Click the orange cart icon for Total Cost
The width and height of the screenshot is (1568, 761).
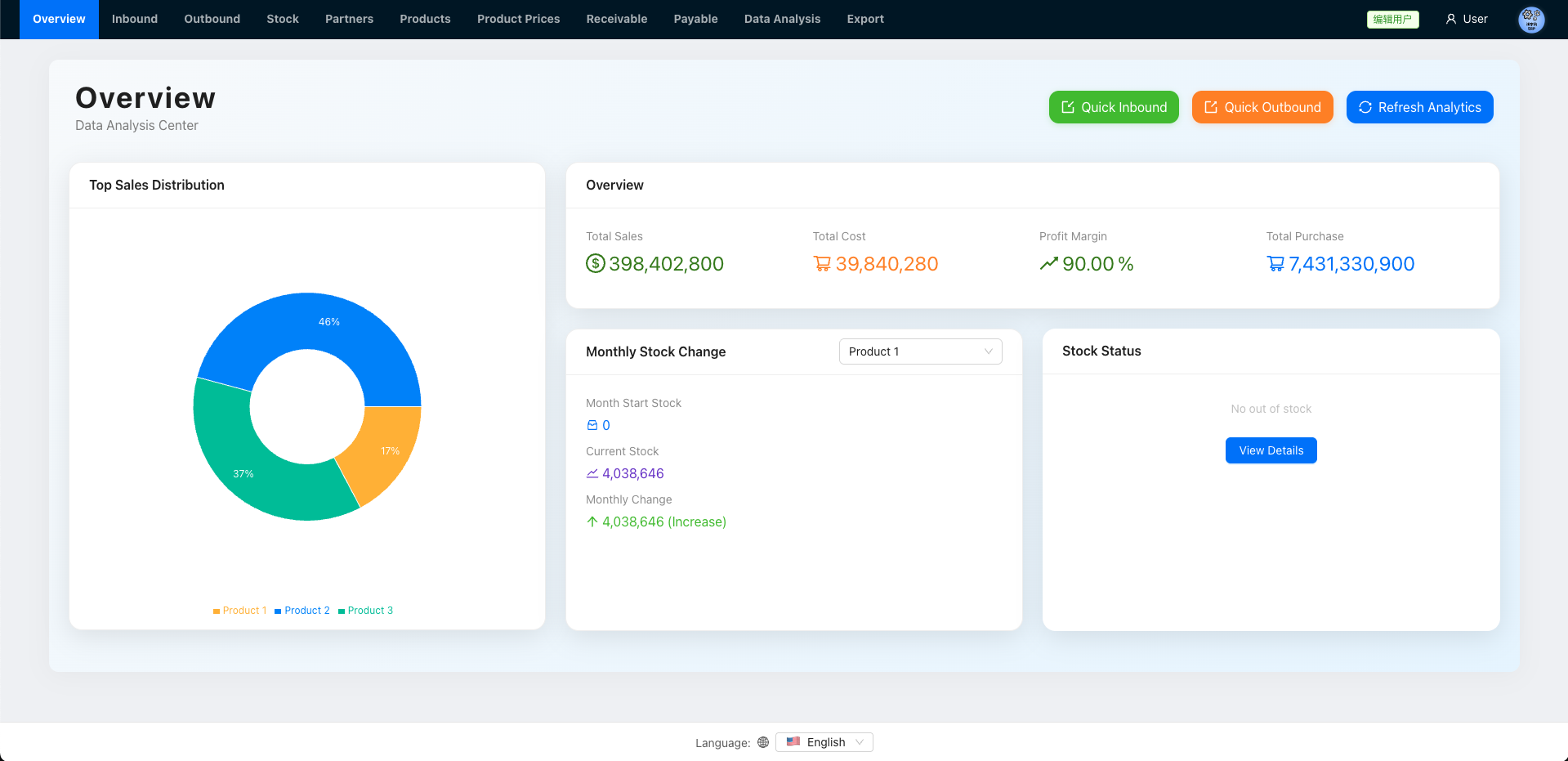point(822,264)
